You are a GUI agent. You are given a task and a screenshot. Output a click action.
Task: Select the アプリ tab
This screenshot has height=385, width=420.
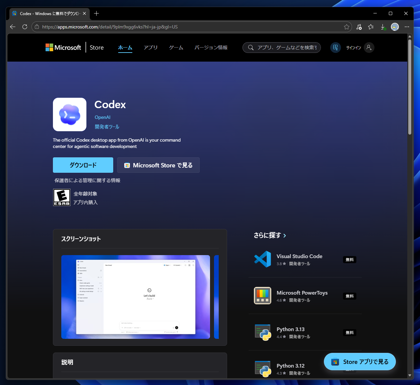(150, 48)
